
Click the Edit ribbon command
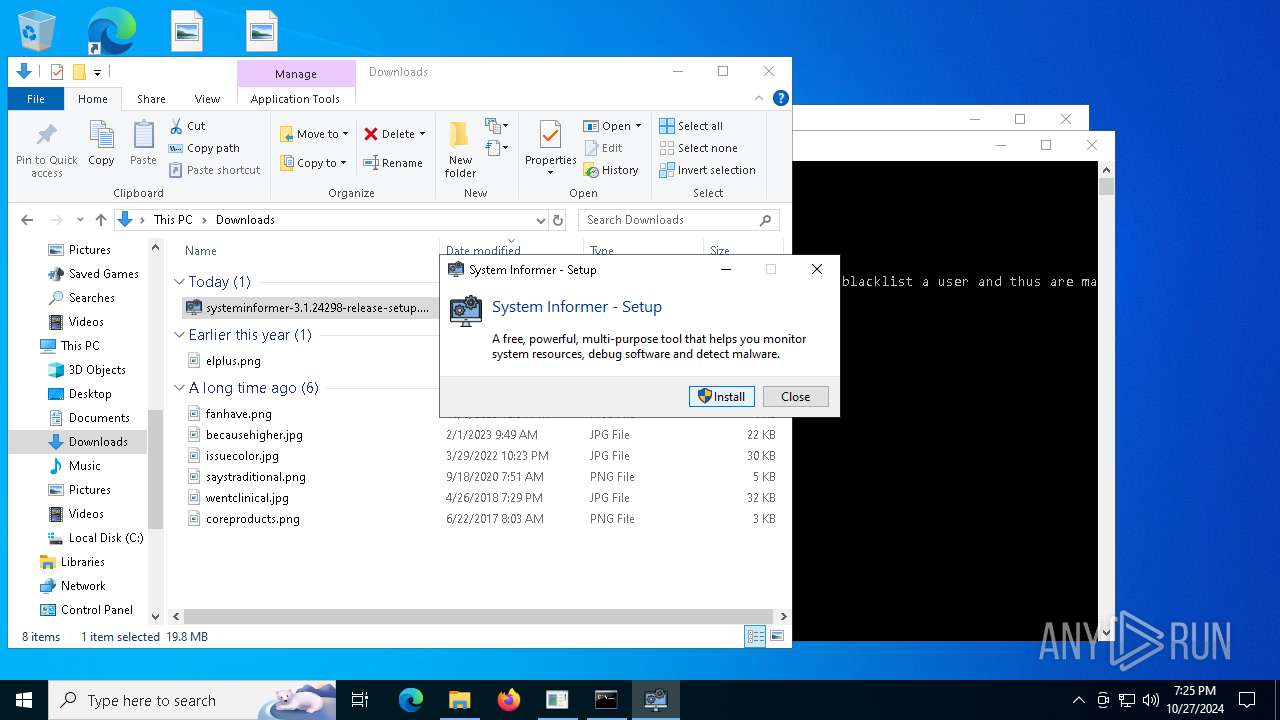point(603,148)
